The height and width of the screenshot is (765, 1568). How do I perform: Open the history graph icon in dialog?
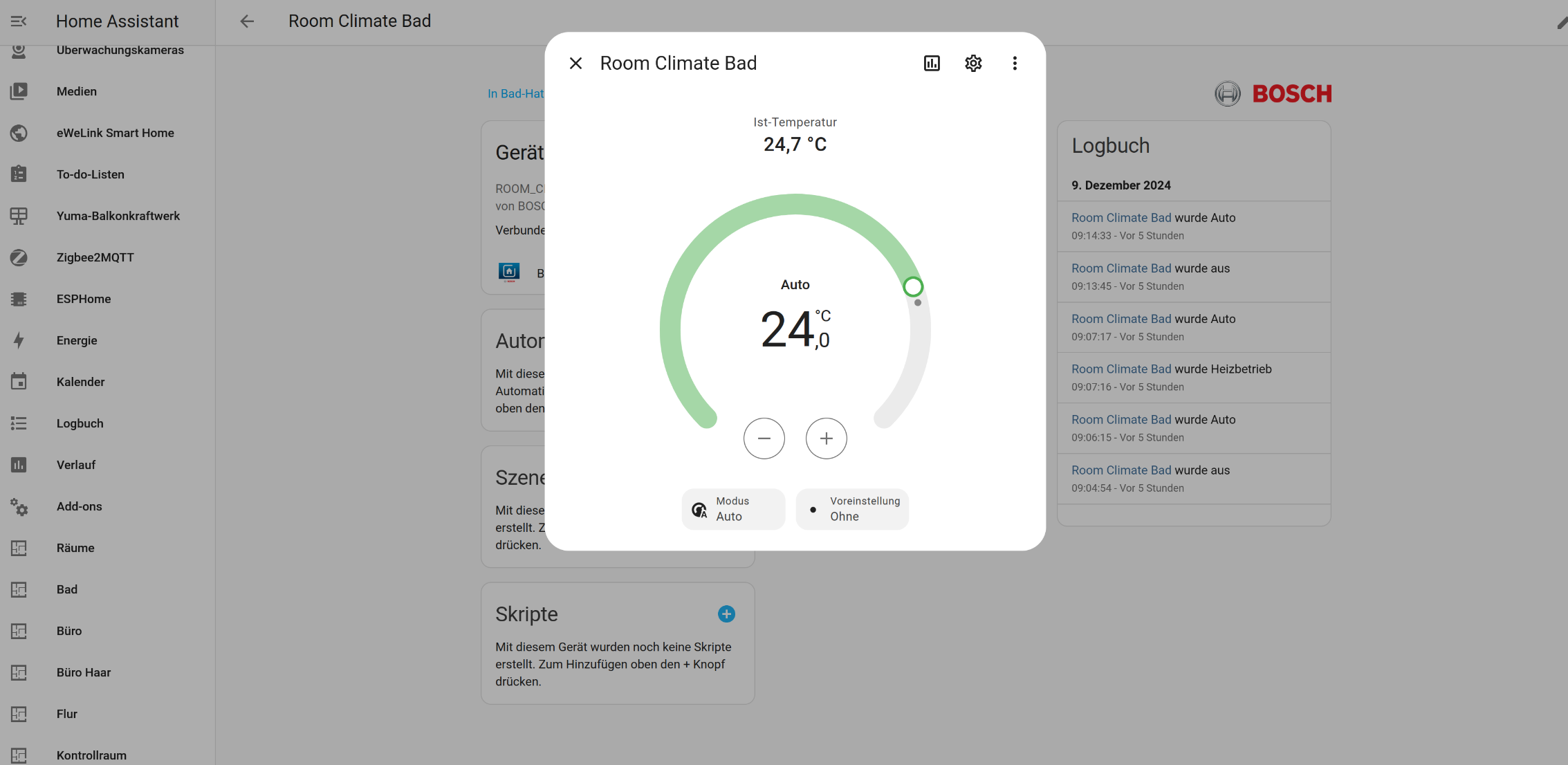pos(932,64)
